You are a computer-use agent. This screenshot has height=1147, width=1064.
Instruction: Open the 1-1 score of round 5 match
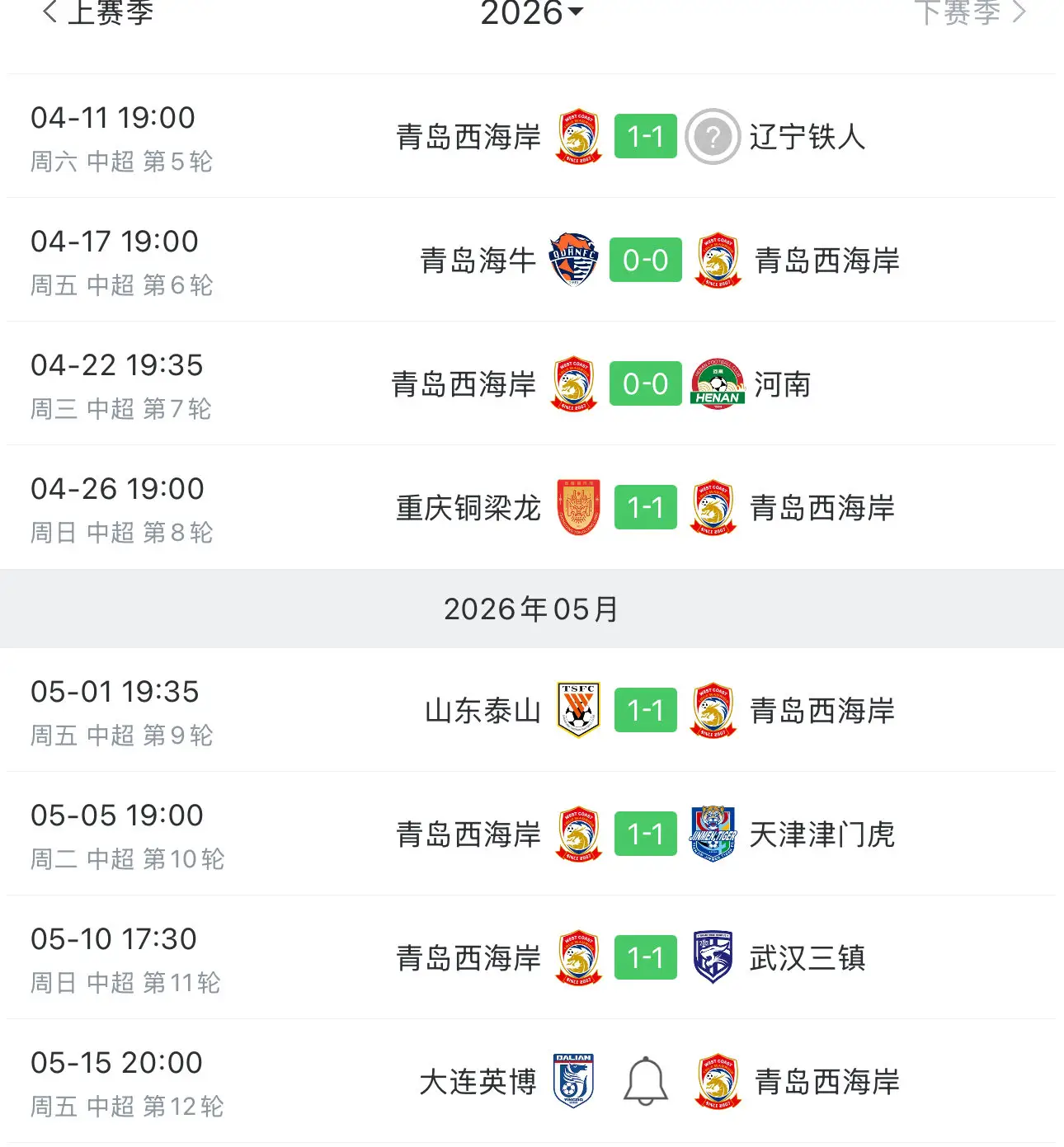[x=646, y=136]
